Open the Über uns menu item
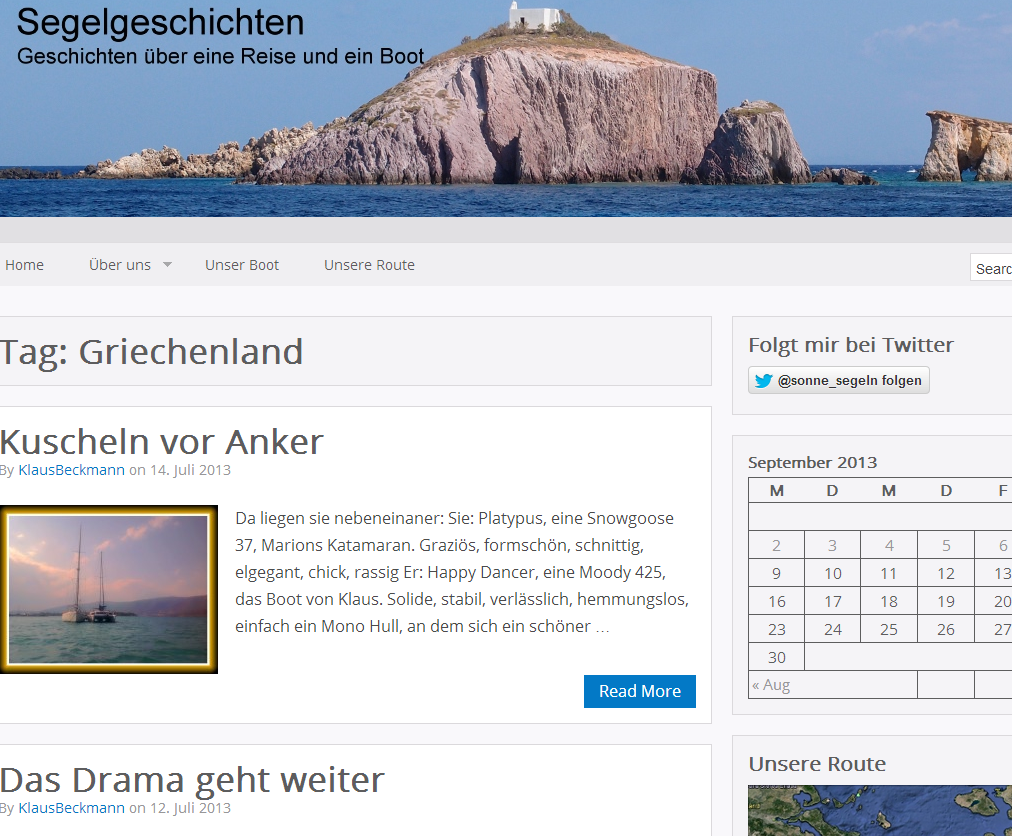The image size is (1012, 836). click(x=120, y=265)
